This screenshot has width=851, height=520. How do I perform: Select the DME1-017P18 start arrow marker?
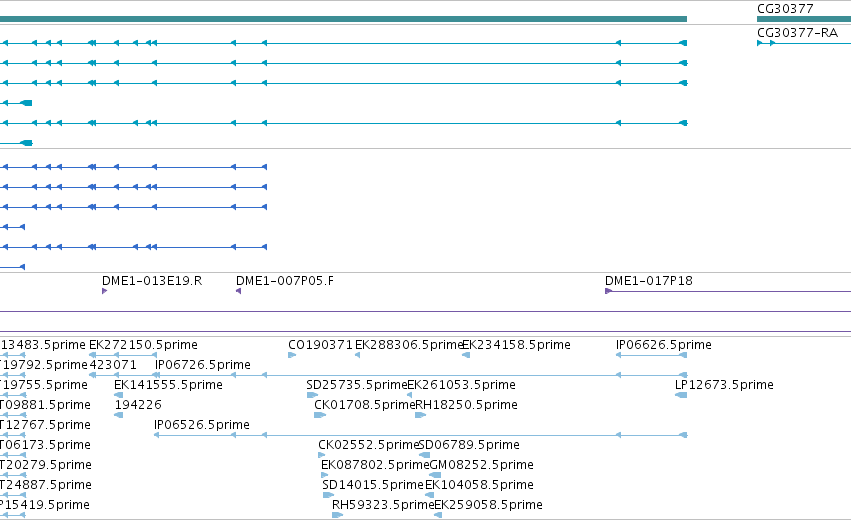[x=608, y=291]
